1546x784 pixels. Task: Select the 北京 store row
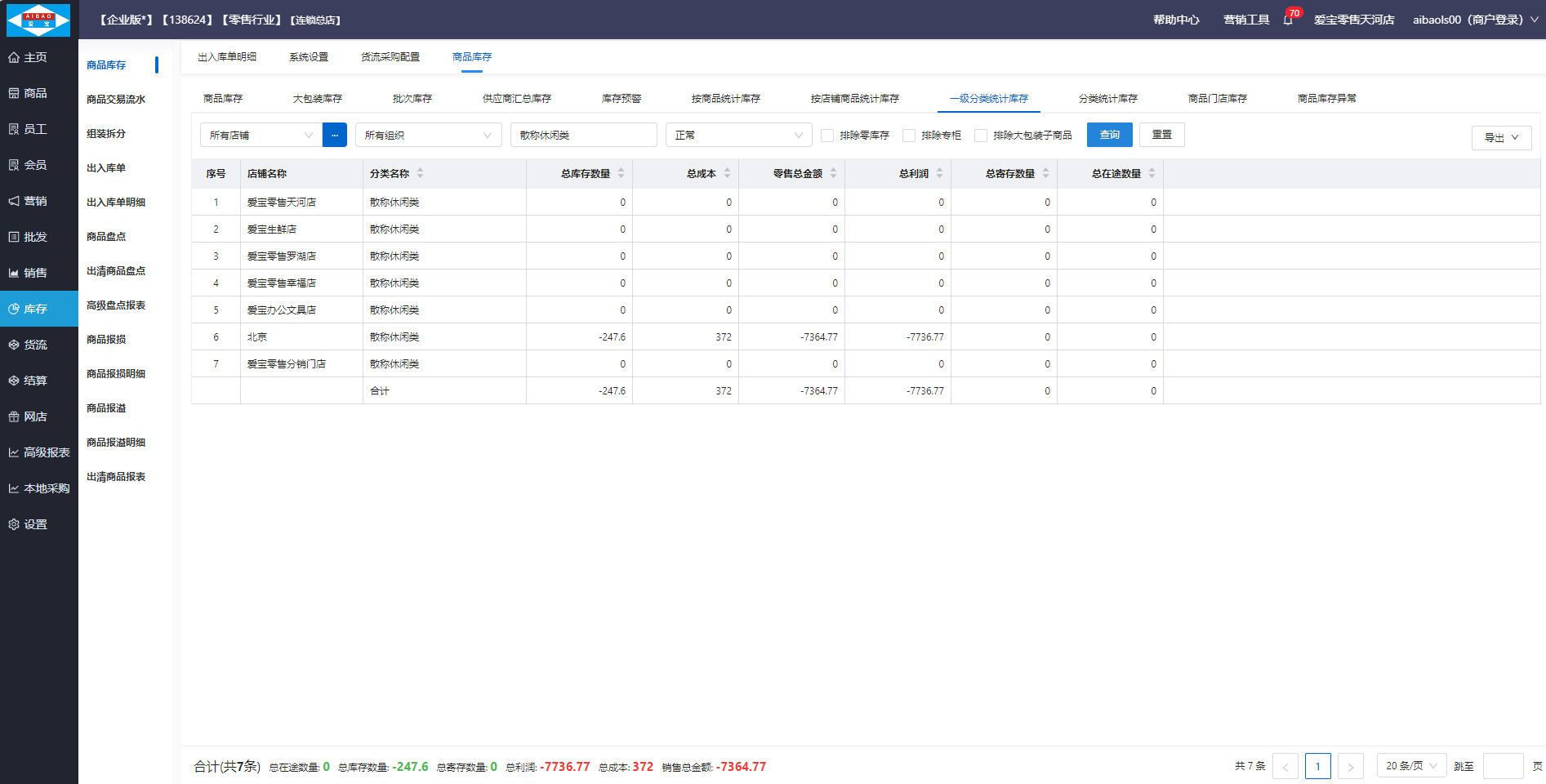(x=866, y=336)
